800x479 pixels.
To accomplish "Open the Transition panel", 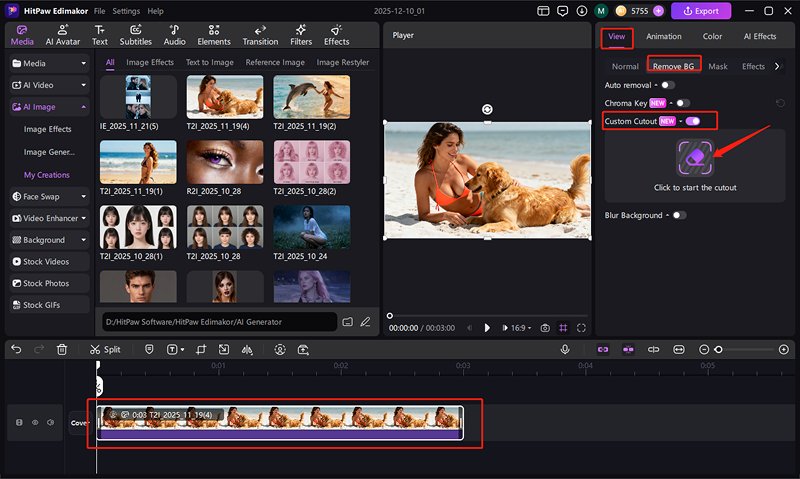I will click(x=260, y=35).
